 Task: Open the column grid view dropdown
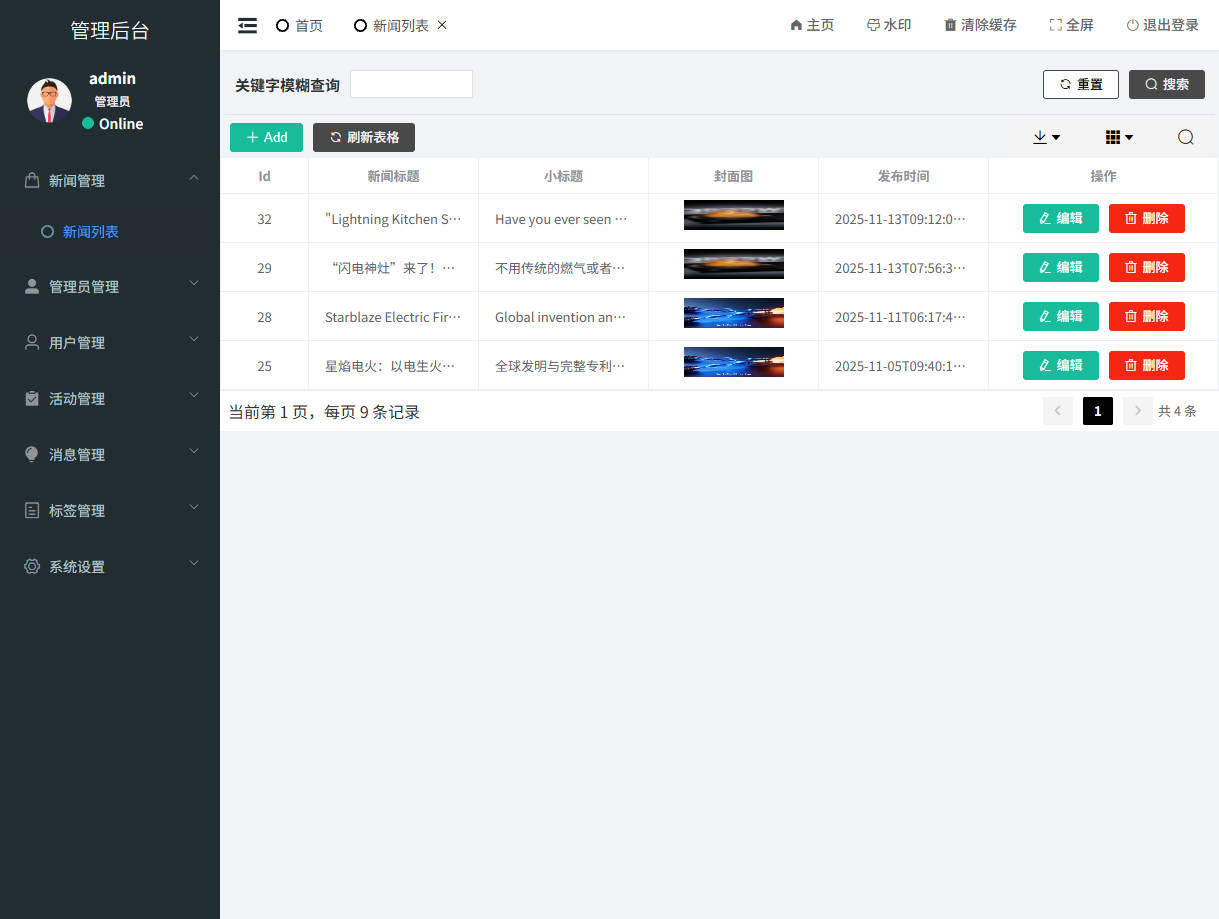coord(1118,138)
